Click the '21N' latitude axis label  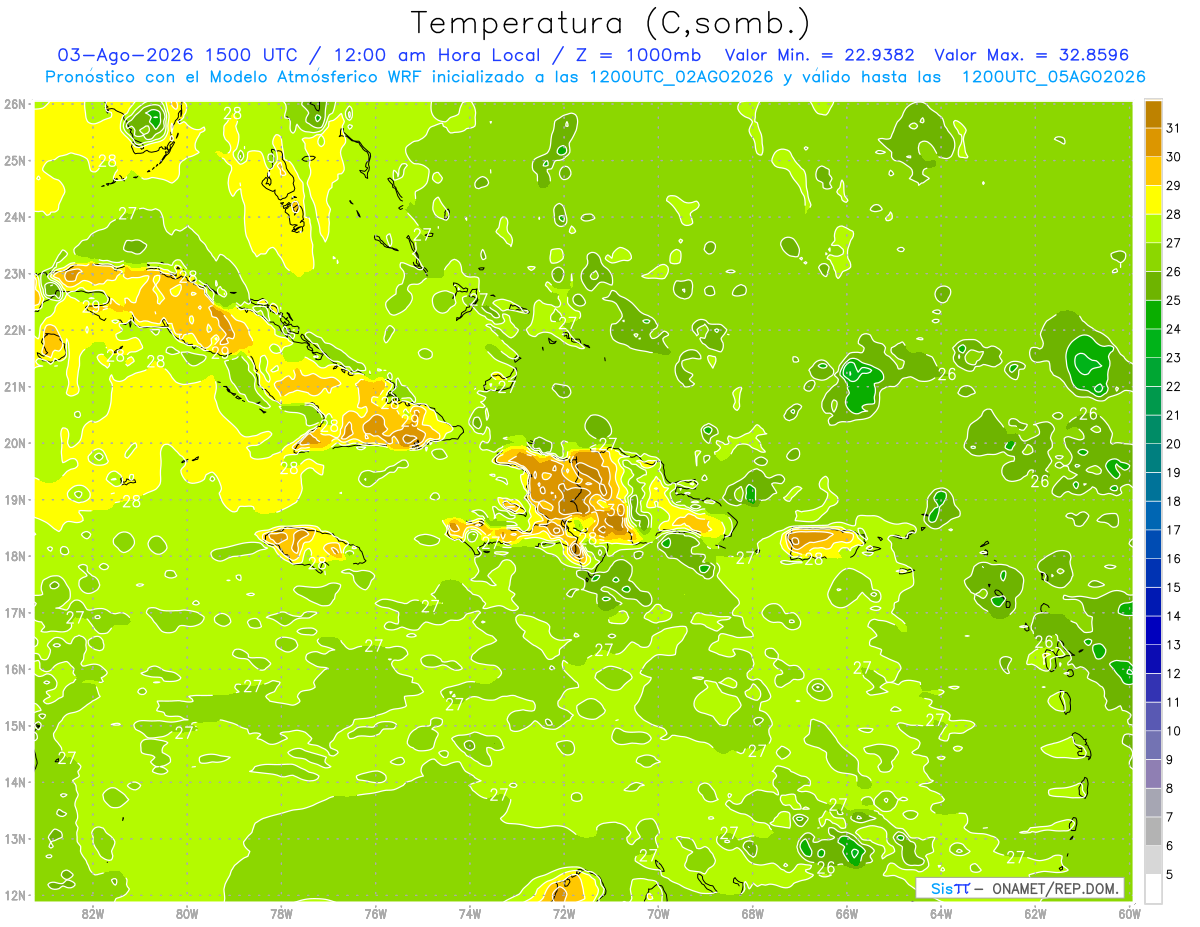pos(14,386)
